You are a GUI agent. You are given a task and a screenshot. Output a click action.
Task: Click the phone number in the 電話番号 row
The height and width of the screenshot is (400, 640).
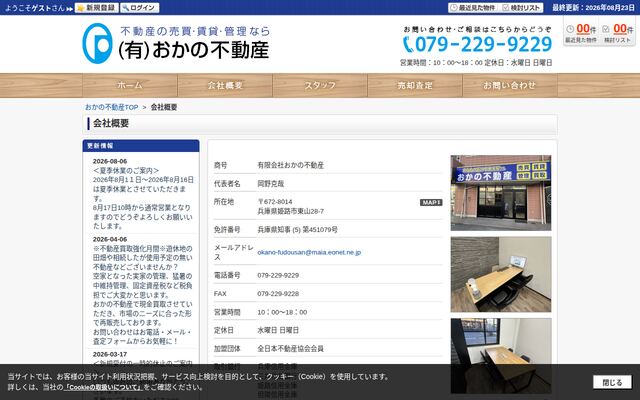point(278,276)
